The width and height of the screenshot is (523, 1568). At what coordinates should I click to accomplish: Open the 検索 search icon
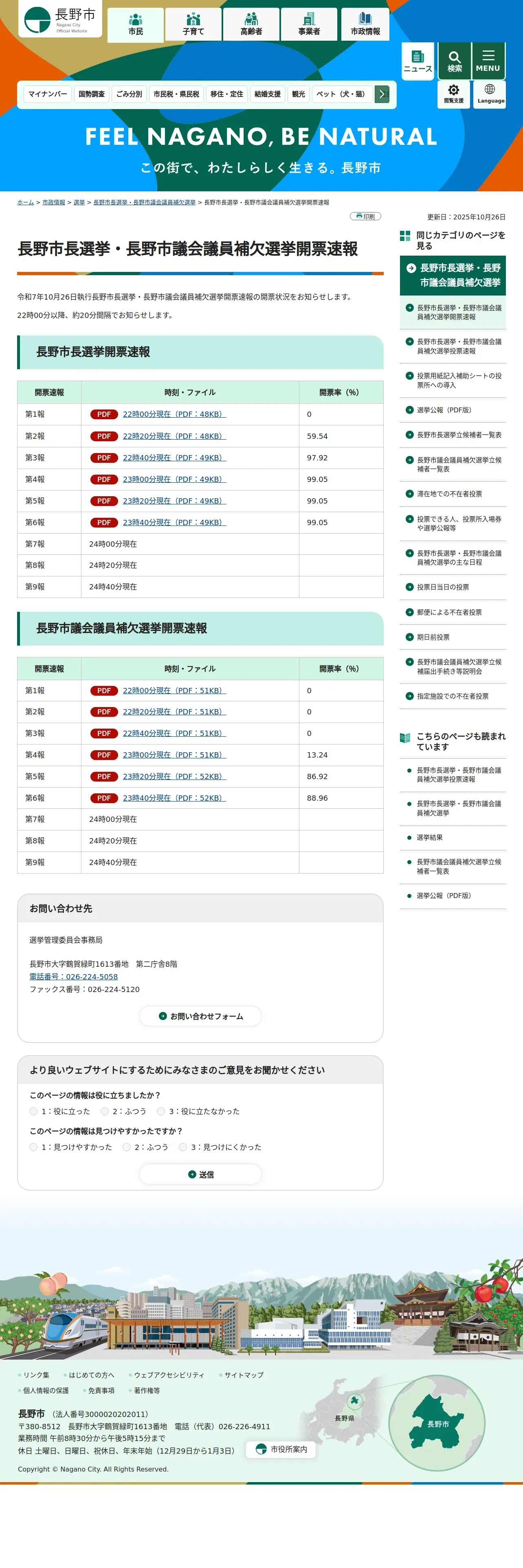click(x=454, y=61)
